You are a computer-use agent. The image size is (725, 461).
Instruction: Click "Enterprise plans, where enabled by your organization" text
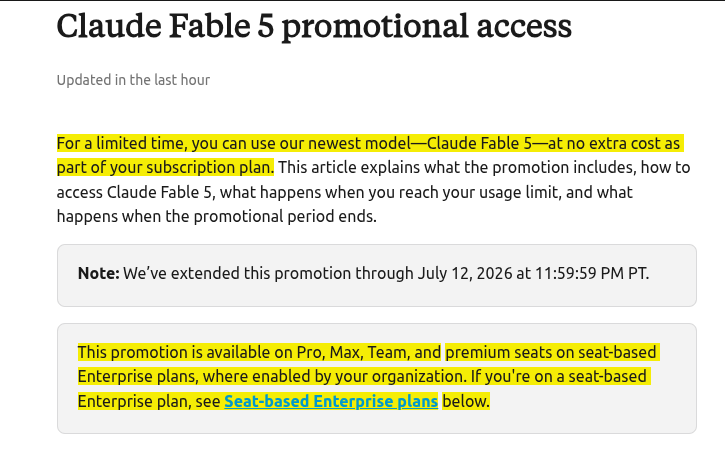pyautogui.click(x=271, y=376)
